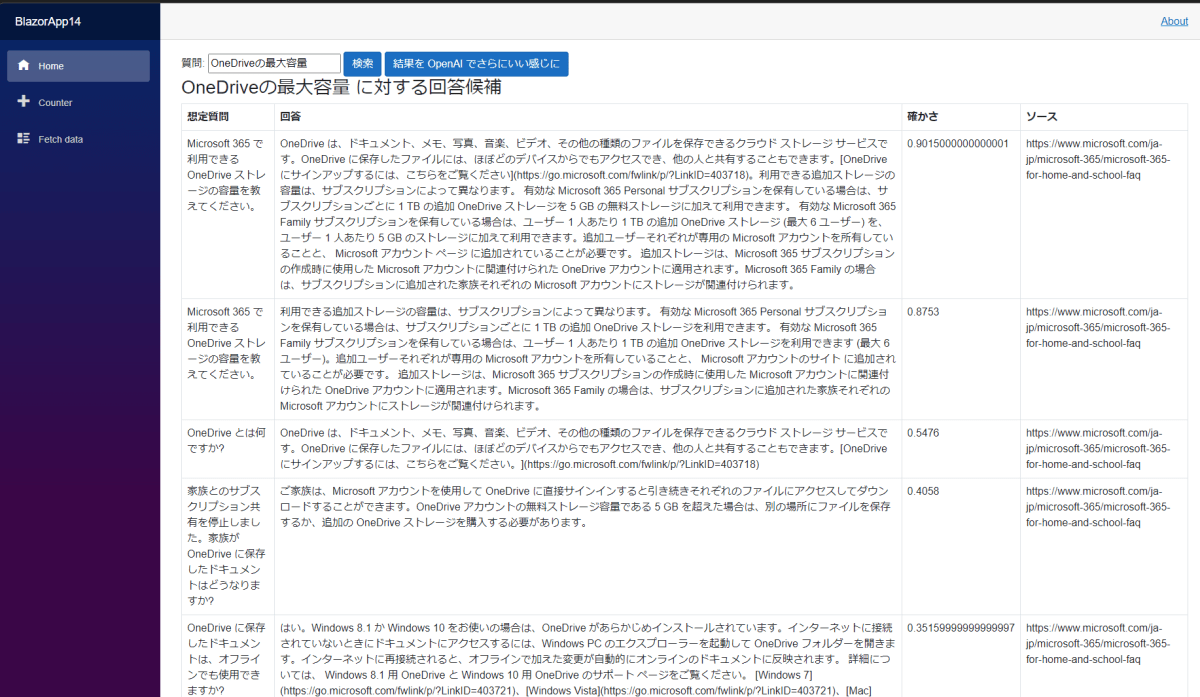Viewport: 1200px width, 697px height.
Task: Click the heading OneDriveの最大容量 に対する回答候補
Action: click(x=341, y=88)
